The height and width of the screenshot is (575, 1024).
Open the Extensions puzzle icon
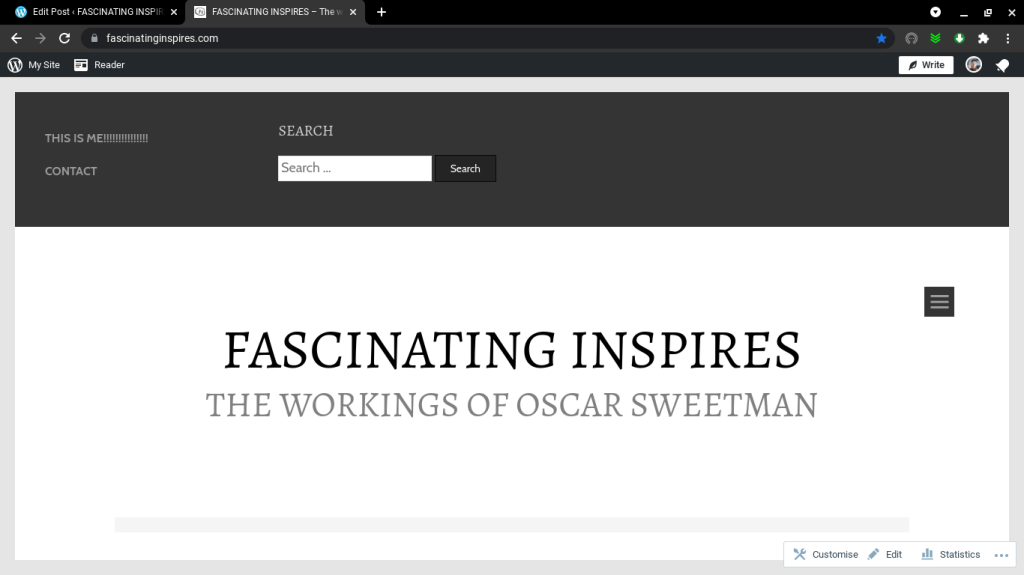pos(983,38)
